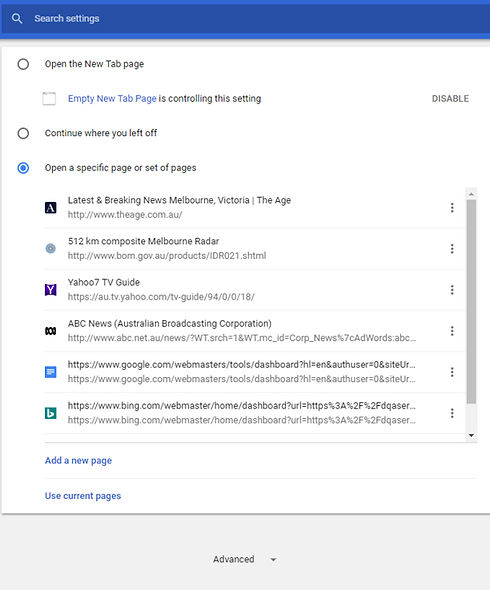This screenshot has height=590, width=490.
Task: Click the startup pages scrollbar up arrow
Action: pyautogui.click(x=471, y=194)
